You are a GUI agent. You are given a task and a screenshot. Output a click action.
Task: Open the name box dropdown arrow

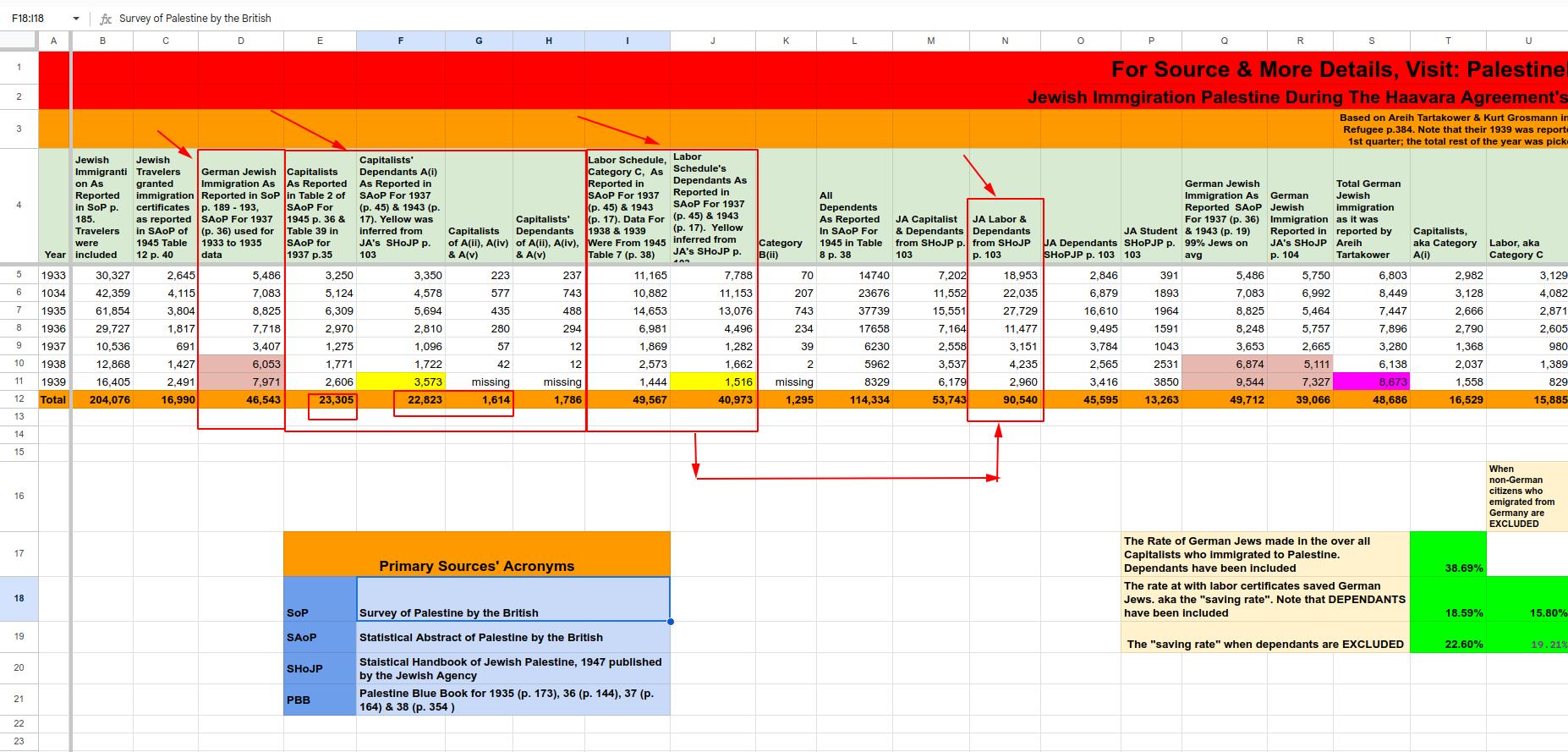[76, 19]
